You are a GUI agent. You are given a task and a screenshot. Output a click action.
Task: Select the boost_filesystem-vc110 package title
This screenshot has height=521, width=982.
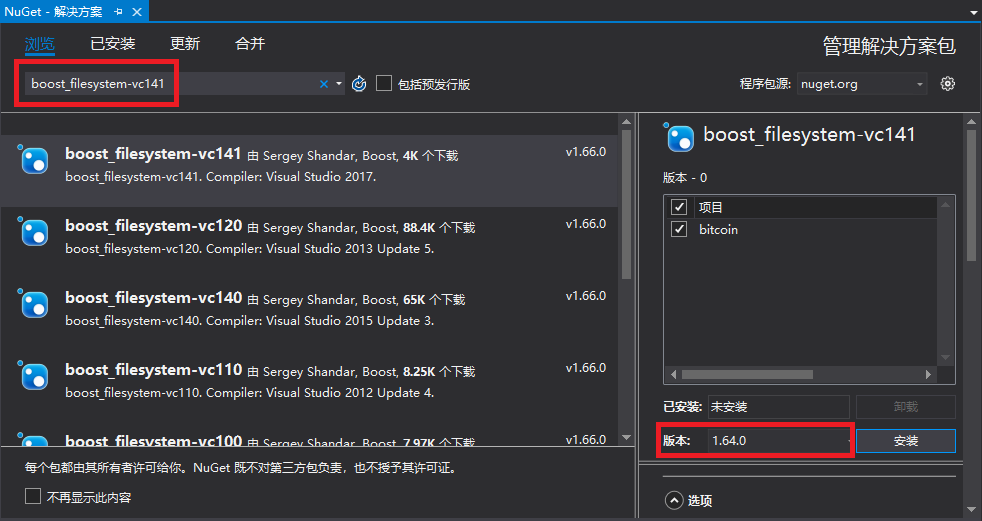(153, 370)
